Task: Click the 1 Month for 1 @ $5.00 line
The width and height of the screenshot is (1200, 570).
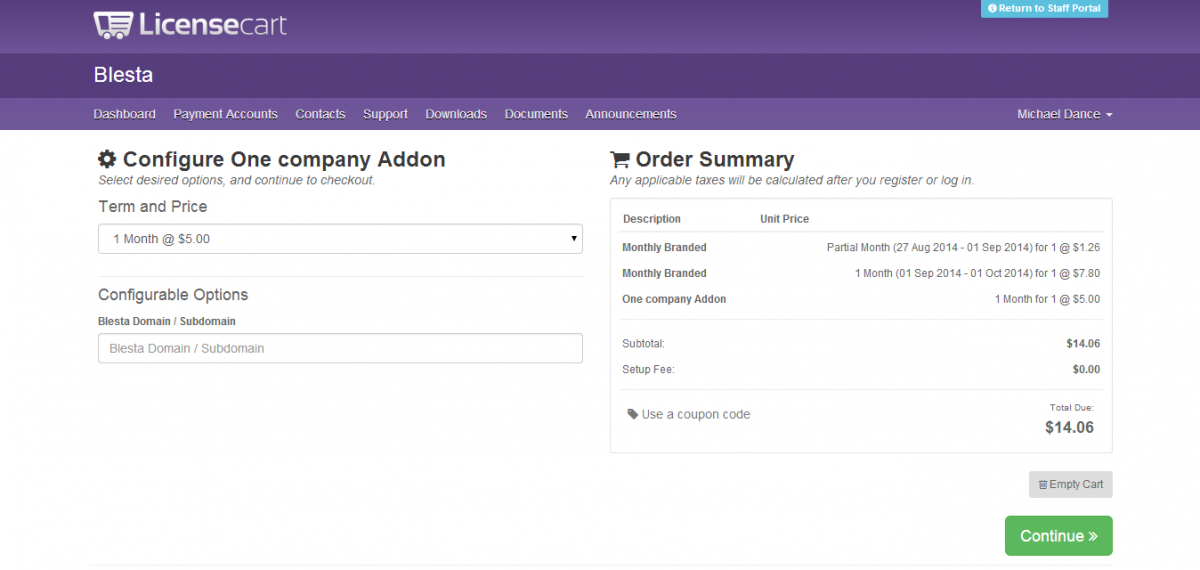Action: tap(1047, 299)
